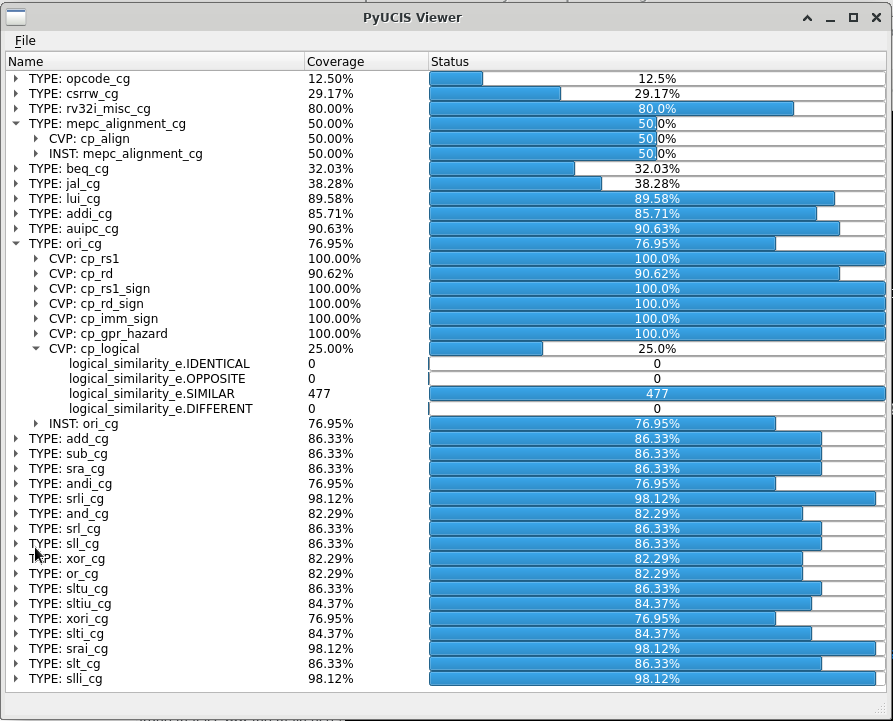Image resolution: width=893 pixels, height=721 pixels.
Task: Expand the INST: ori_cg instance
Action: 36,424
